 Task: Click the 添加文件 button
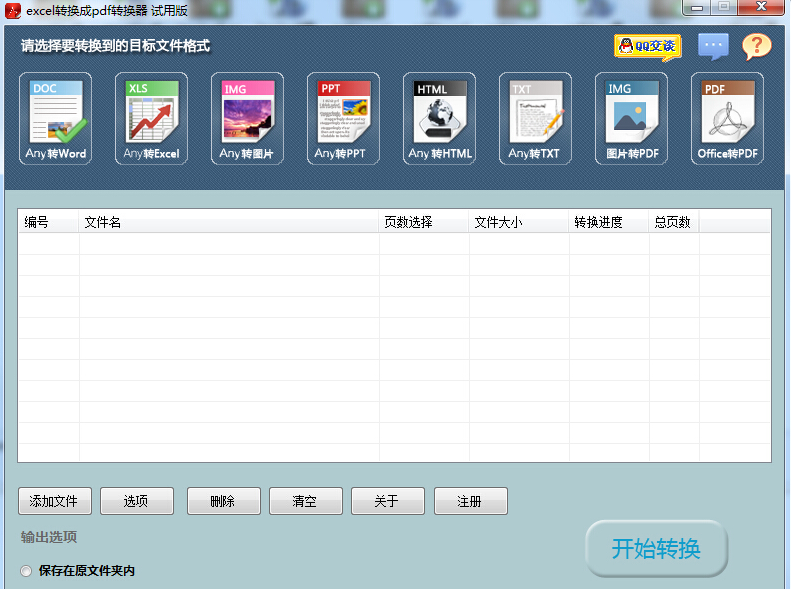coord(55,501)
